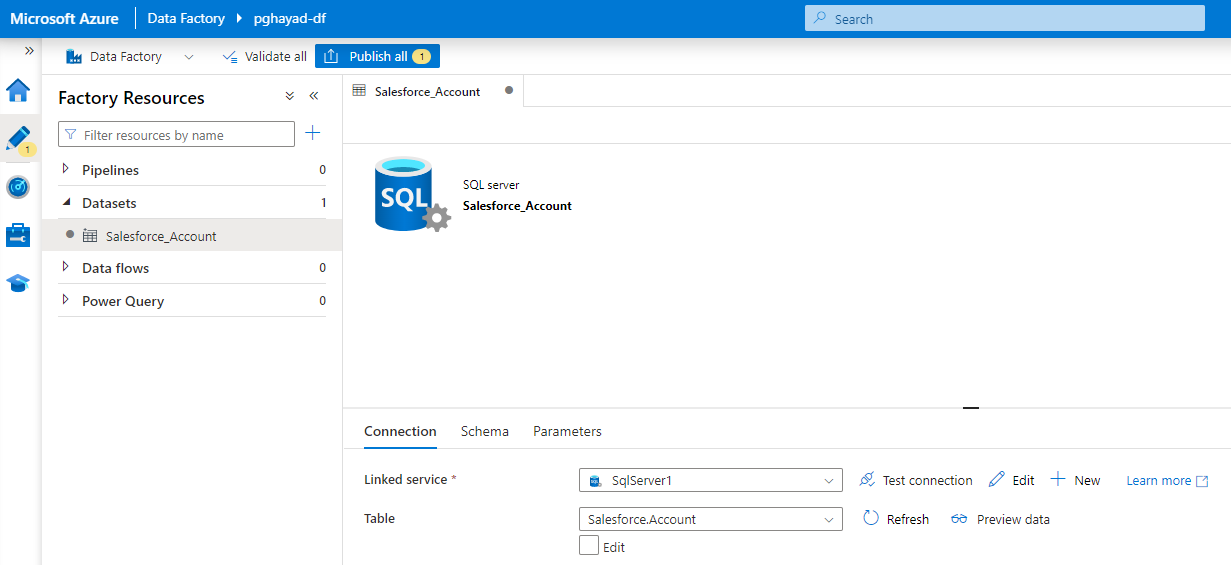This screenshot has width=1231, height=565.
Task: Click Microsoft Azure logo text
Action: coord(65,19)
